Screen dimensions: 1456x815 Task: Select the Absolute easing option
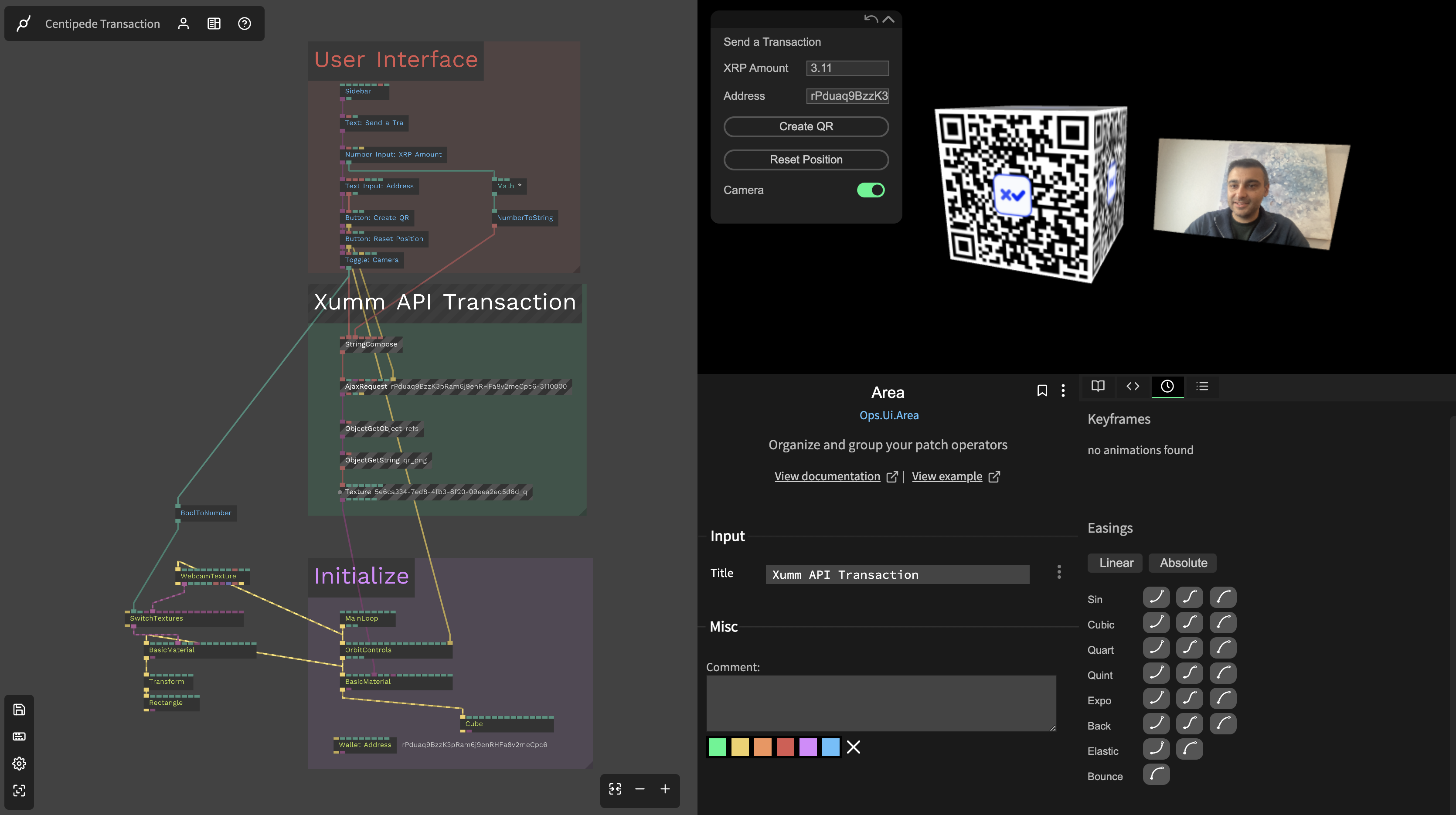(1183, 563)
